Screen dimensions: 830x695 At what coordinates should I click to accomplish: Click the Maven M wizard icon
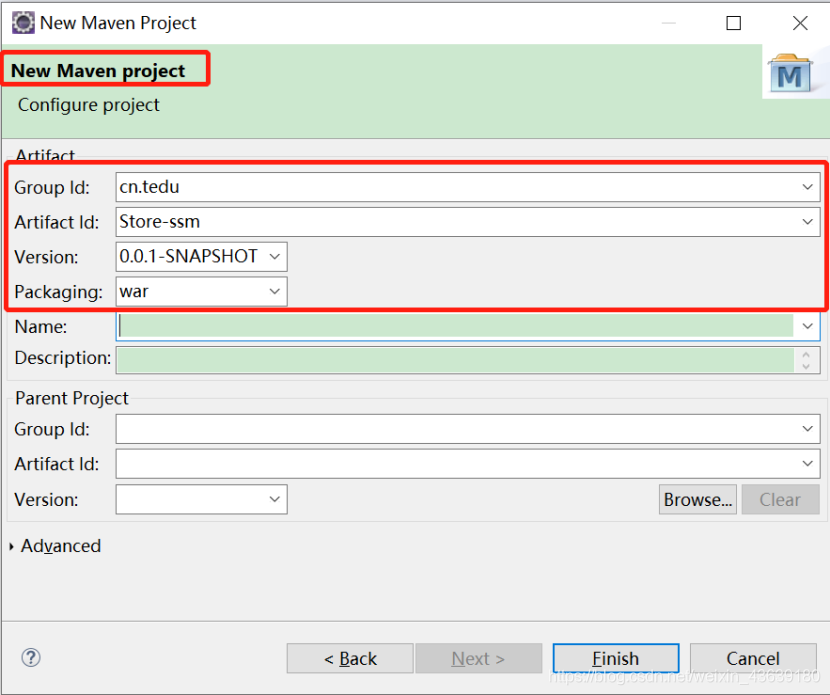(790, 73)
